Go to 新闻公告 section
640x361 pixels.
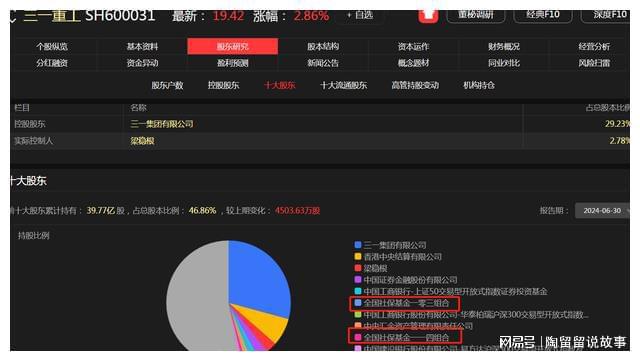coord(323,63)
